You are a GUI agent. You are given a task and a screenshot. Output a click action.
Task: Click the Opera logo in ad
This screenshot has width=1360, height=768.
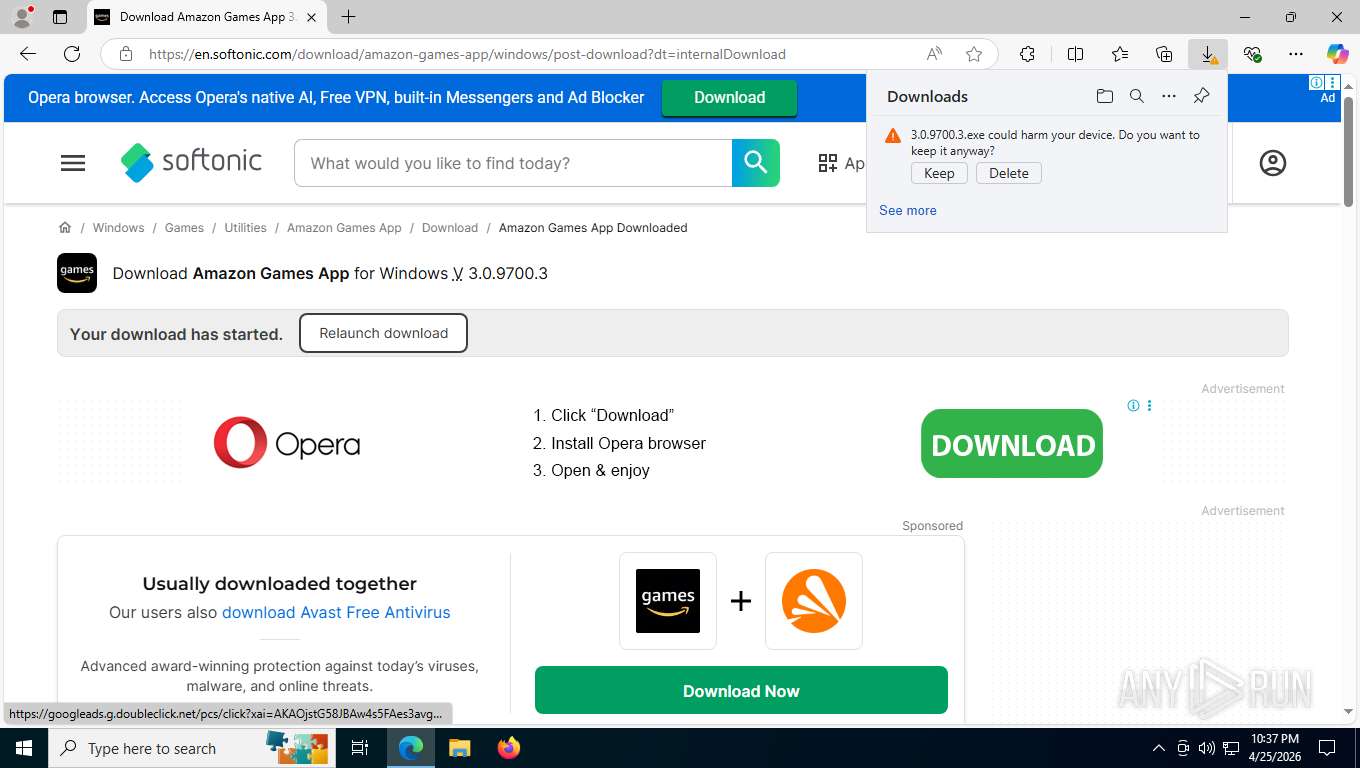(287, 443)
